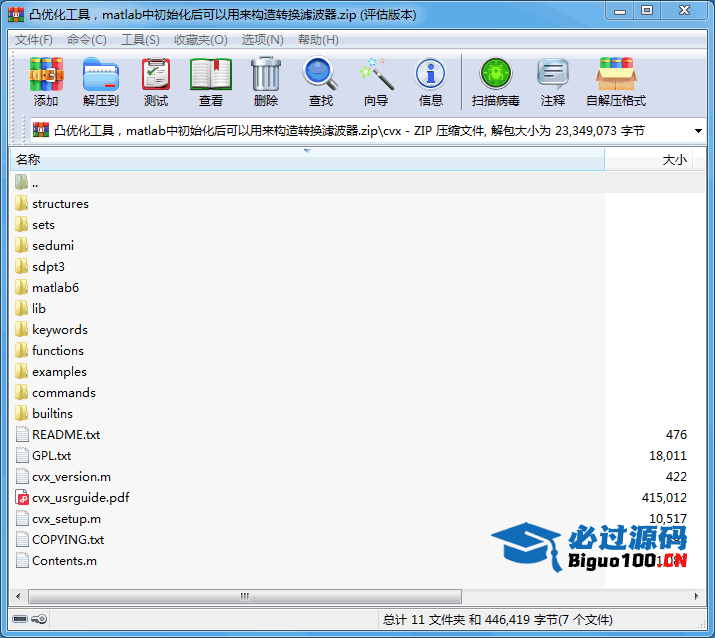Click the key icon in status bar
Screen dimensions: 715x638
click(x=39, y=619)
